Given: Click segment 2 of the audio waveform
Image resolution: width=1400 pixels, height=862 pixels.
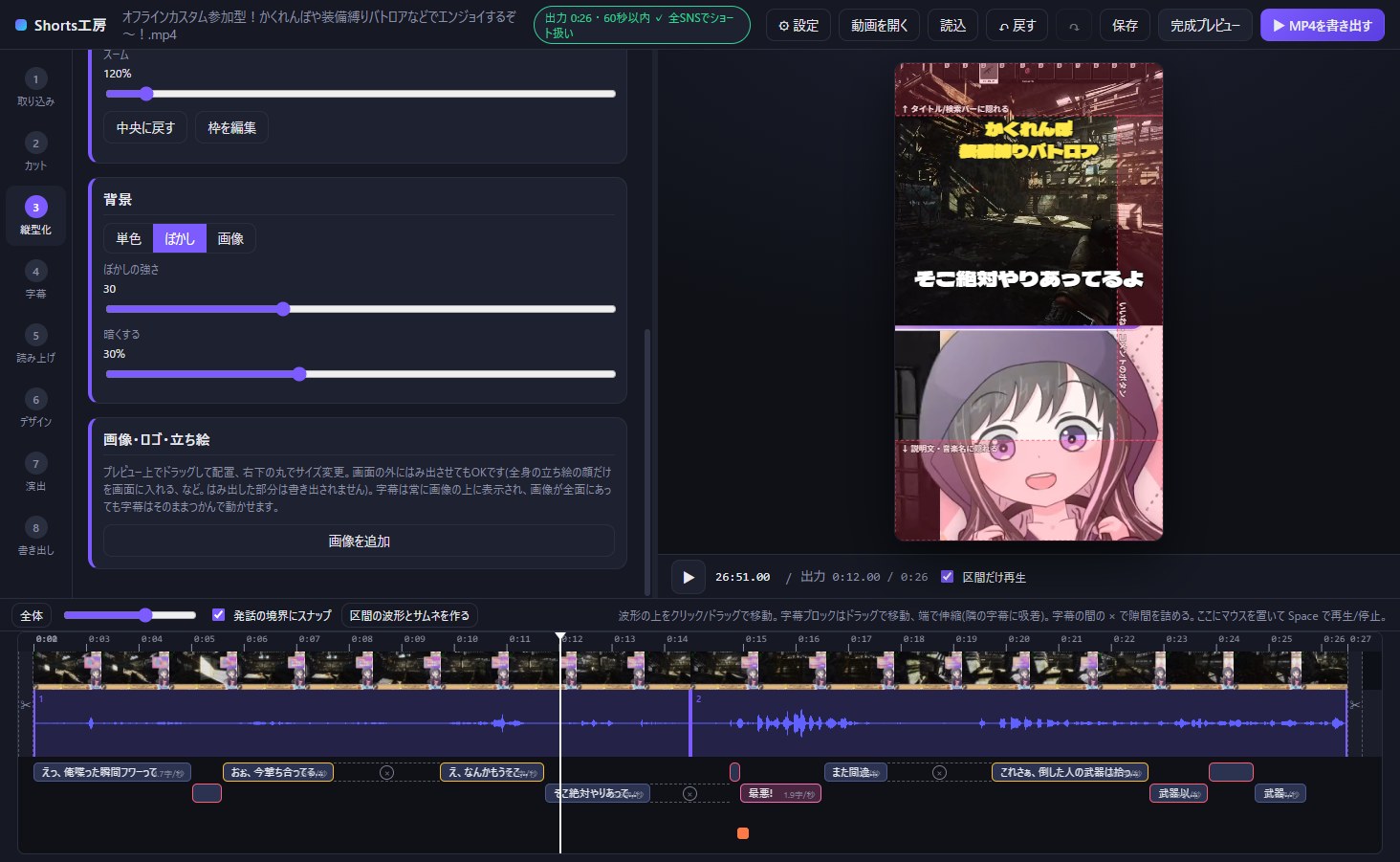Looking at the screenshot, I should [1018, 723].
